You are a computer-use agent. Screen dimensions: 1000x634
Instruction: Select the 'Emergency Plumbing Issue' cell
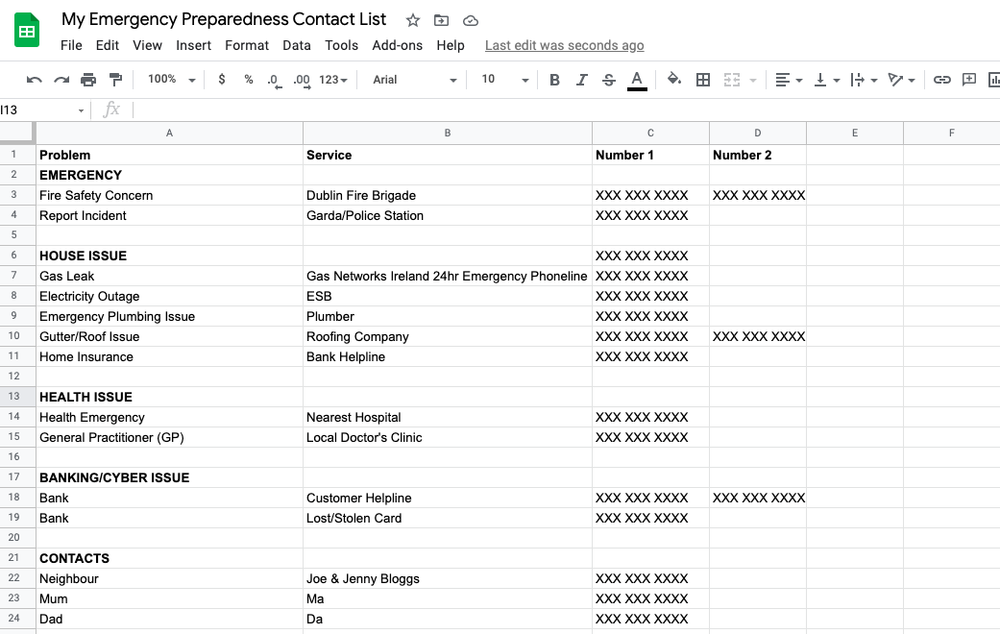pyautogui.click(x=169, y=316)
